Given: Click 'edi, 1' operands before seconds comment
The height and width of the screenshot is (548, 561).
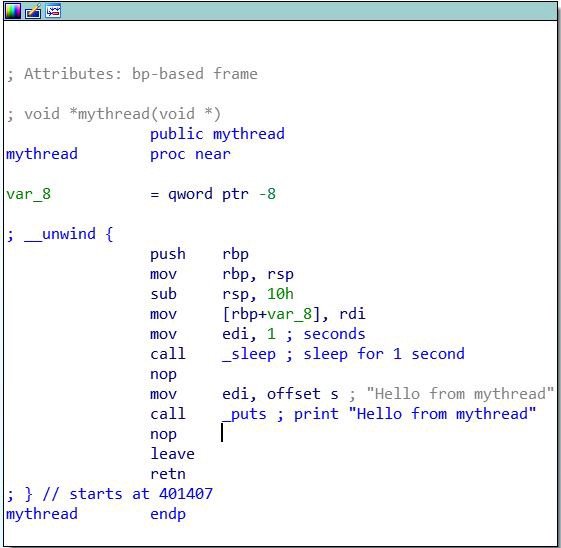Looking at the screenshot, I should coord(249,334).
